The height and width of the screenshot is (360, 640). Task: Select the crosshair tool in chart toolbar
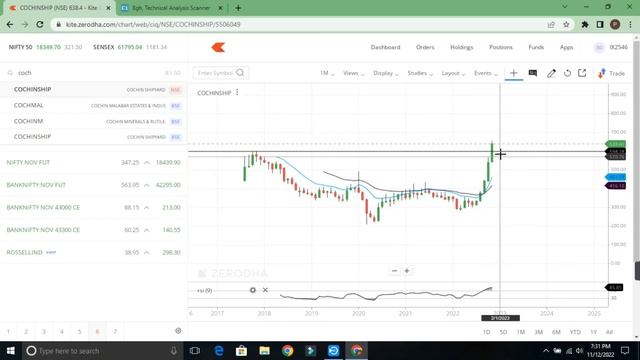[513, 73]
